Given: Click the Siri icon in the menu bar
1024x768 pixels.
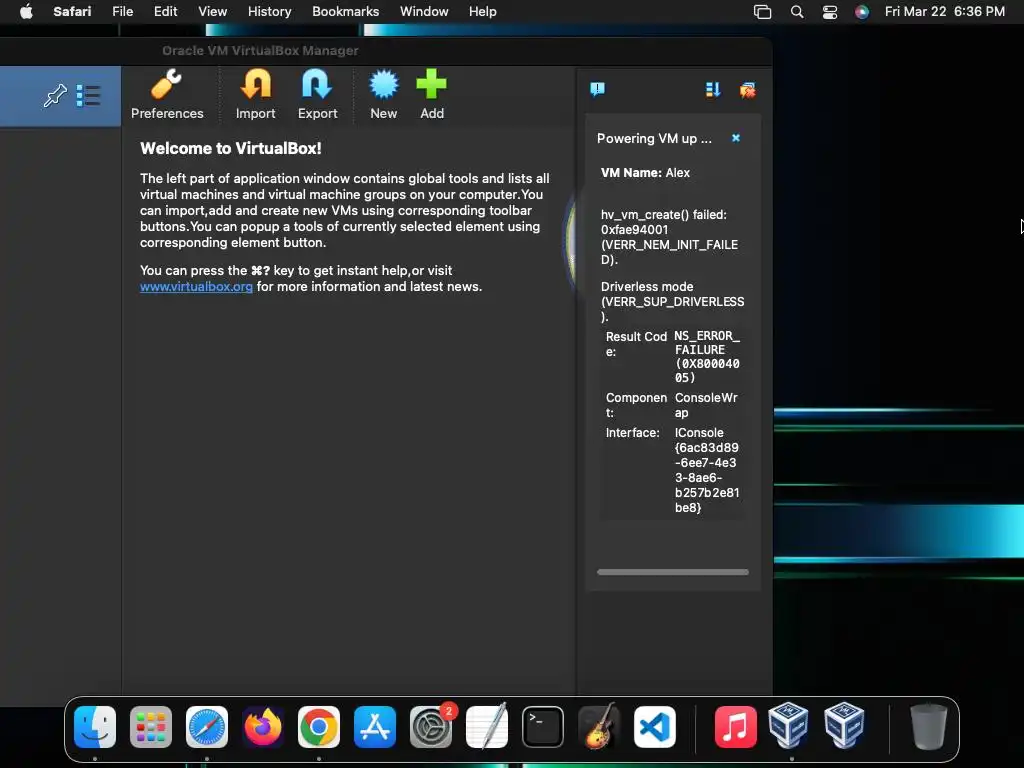Looking at the screenshot, I should coord(862,12).
